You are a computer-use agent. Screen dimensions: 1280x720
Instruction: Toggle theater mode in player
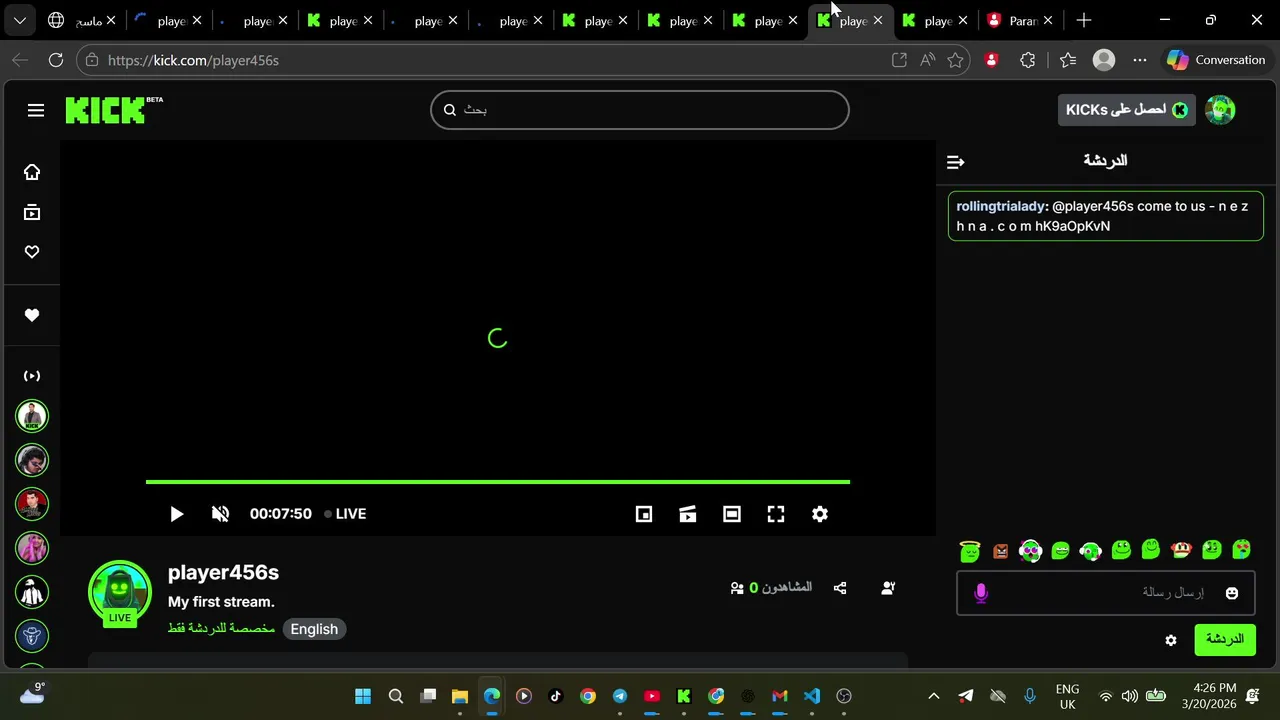pos(732,514)
